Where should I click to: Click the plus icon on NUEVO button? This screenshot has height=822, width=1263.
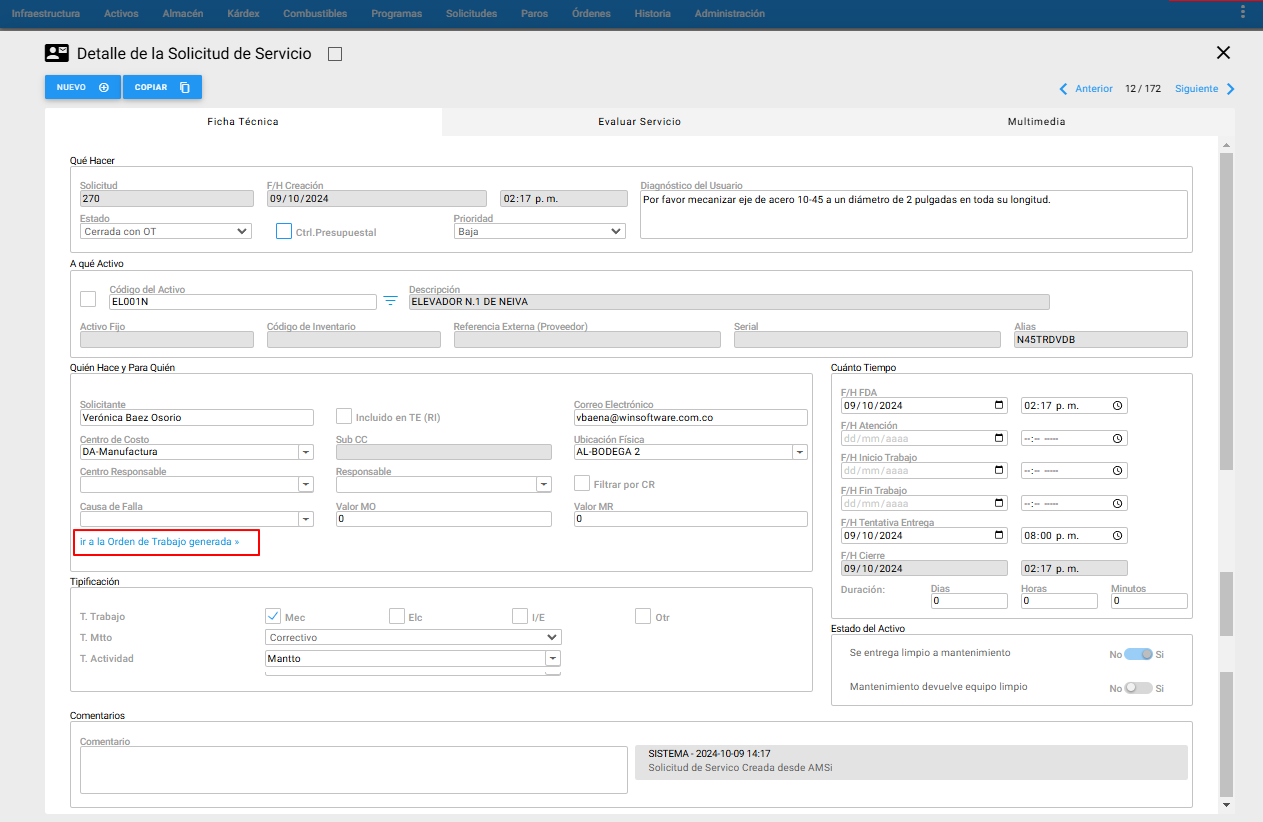pos(104,87)
